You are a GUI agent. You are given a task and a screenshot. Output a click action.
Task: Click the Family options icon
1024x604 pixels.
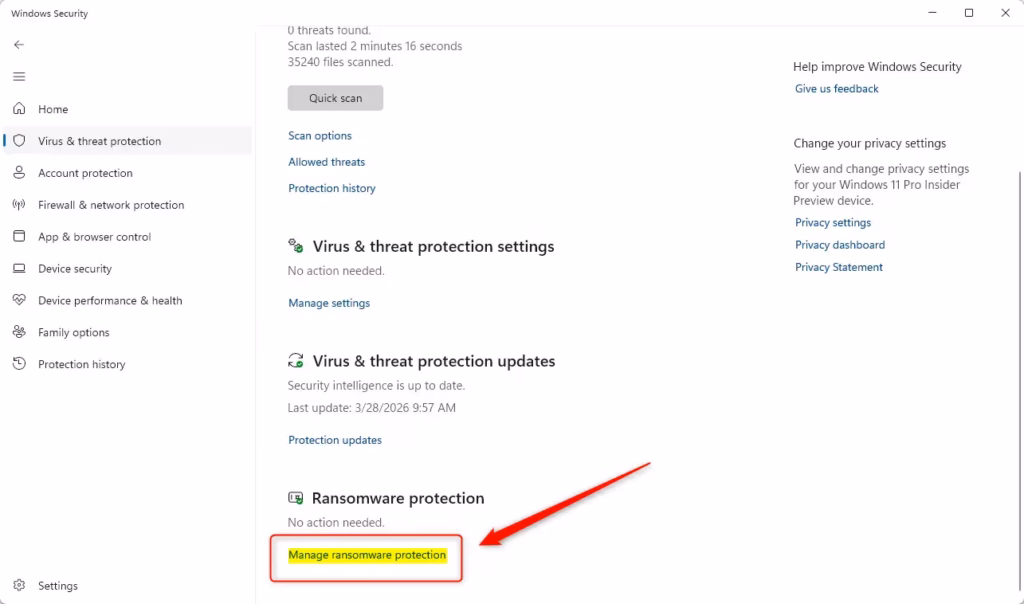click(x=19, y=332)
